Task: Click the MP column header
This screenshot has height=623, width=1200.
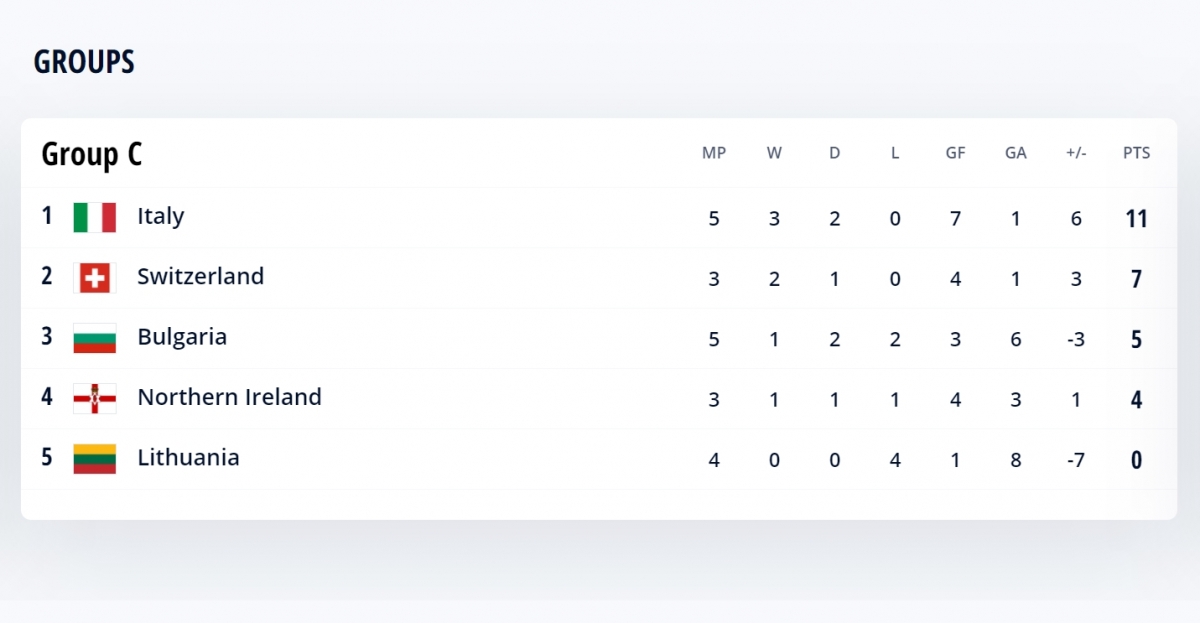Action: pos(714,153)
